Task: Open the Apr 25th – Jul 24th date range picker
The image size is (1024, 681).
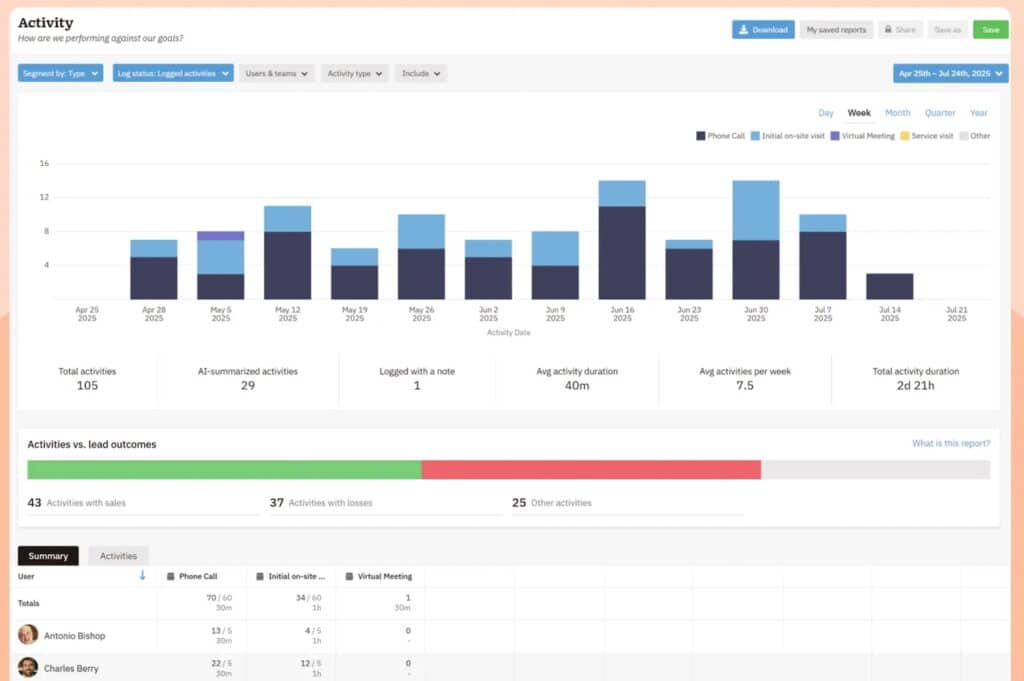Action: 950,73
